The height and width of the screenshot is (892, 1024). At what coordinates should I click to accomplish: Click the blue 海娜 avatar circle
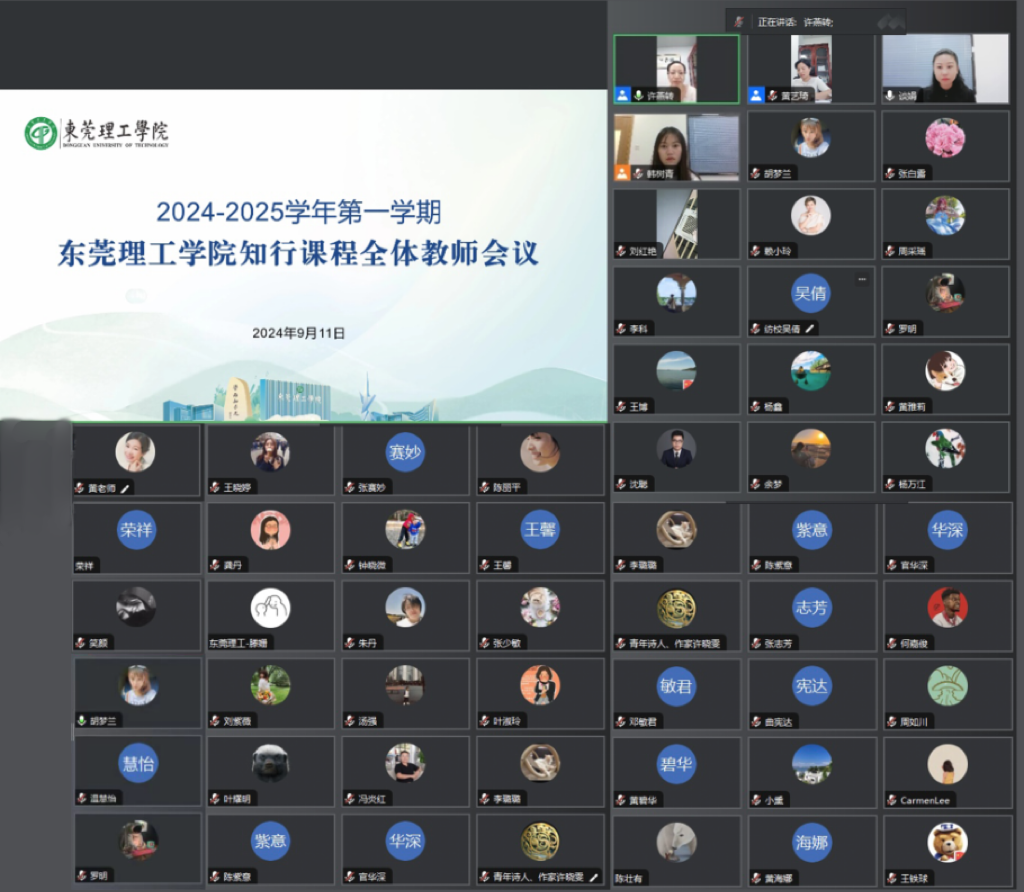click(x=811, y=842)
